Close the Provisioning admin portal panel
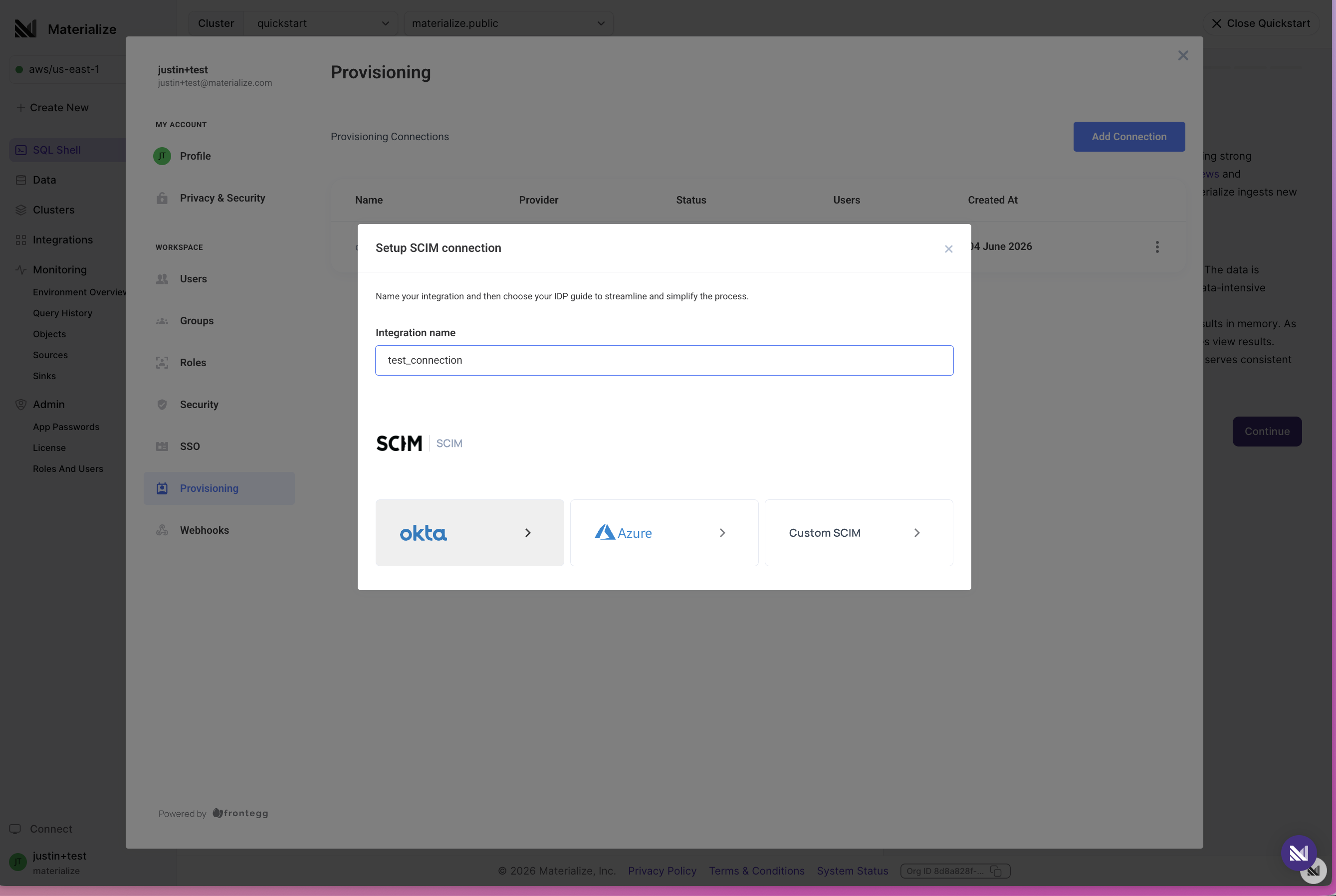 (x=1183, y=55)
